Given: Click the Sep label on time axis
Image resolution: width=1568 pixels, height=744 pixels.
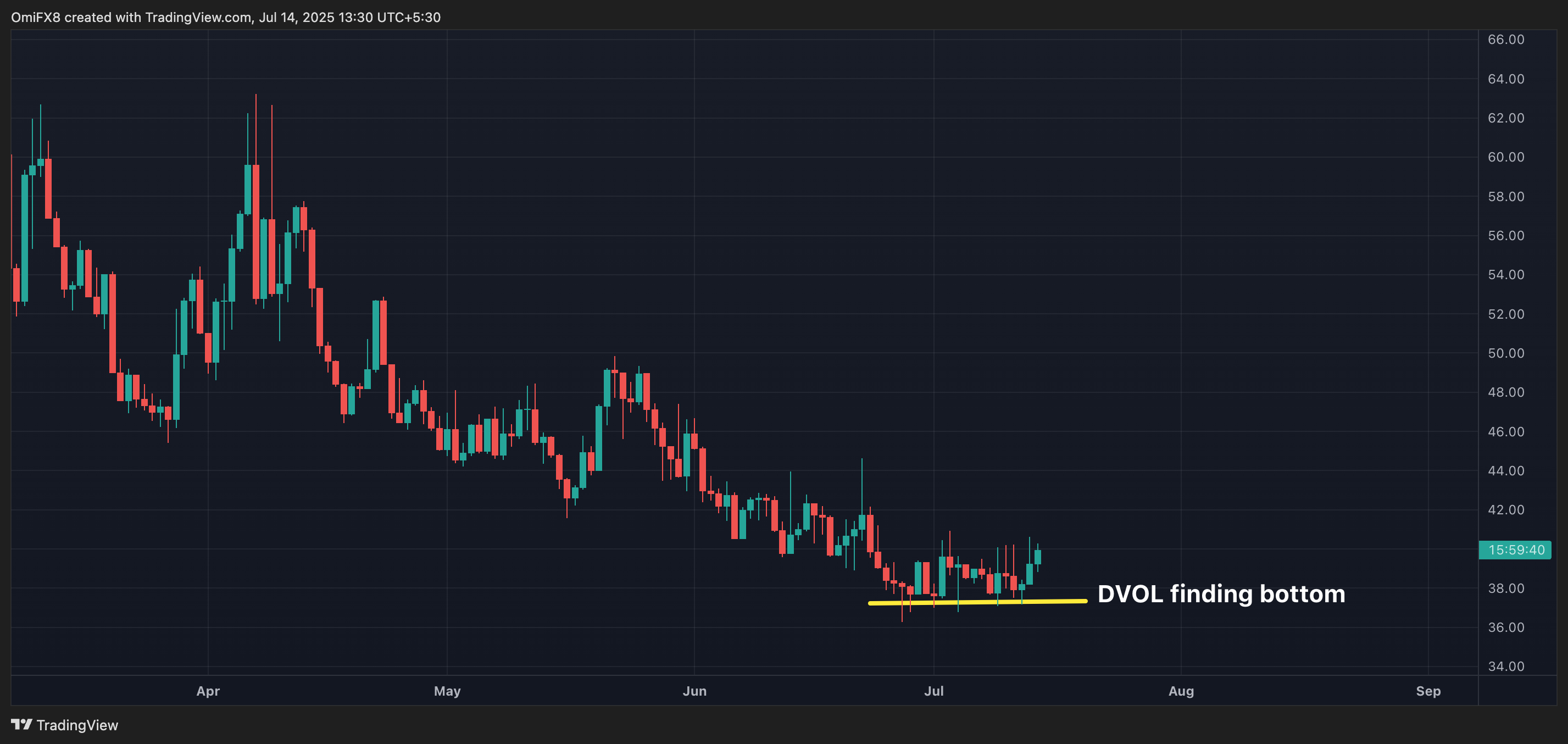Looking at the screenshot, I should pyautogui.click(x=1428, y=692).
